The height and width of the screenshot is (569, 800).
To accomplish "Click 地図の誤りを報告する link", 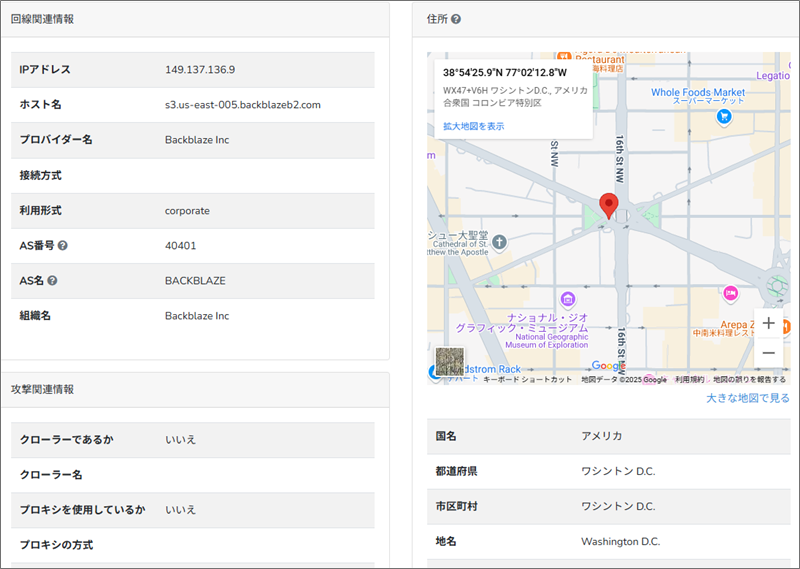I will tap(749, 379).
